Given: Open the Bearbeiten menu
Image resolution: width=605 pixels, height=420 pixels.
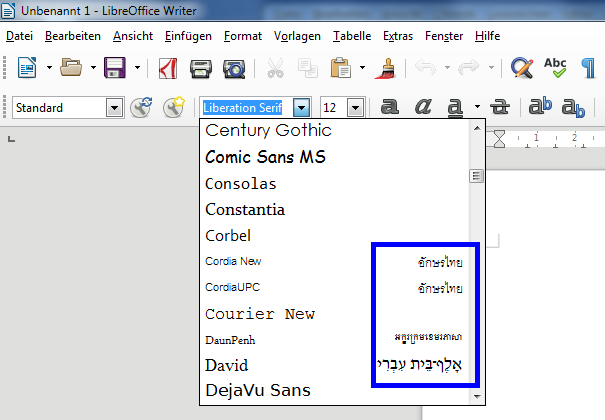Looking at the screenshot, I should coord(73,36).
